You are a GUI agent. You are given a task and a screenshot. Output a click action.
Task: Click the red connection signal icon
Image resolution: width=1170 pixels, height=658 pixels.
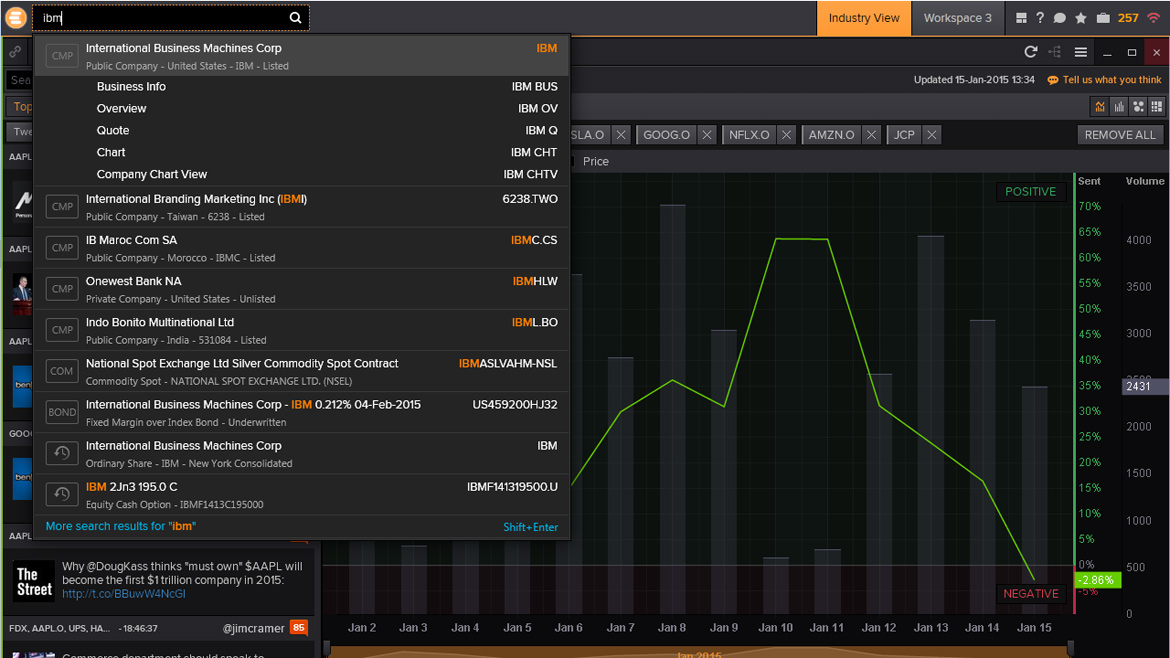point(1154,18)
